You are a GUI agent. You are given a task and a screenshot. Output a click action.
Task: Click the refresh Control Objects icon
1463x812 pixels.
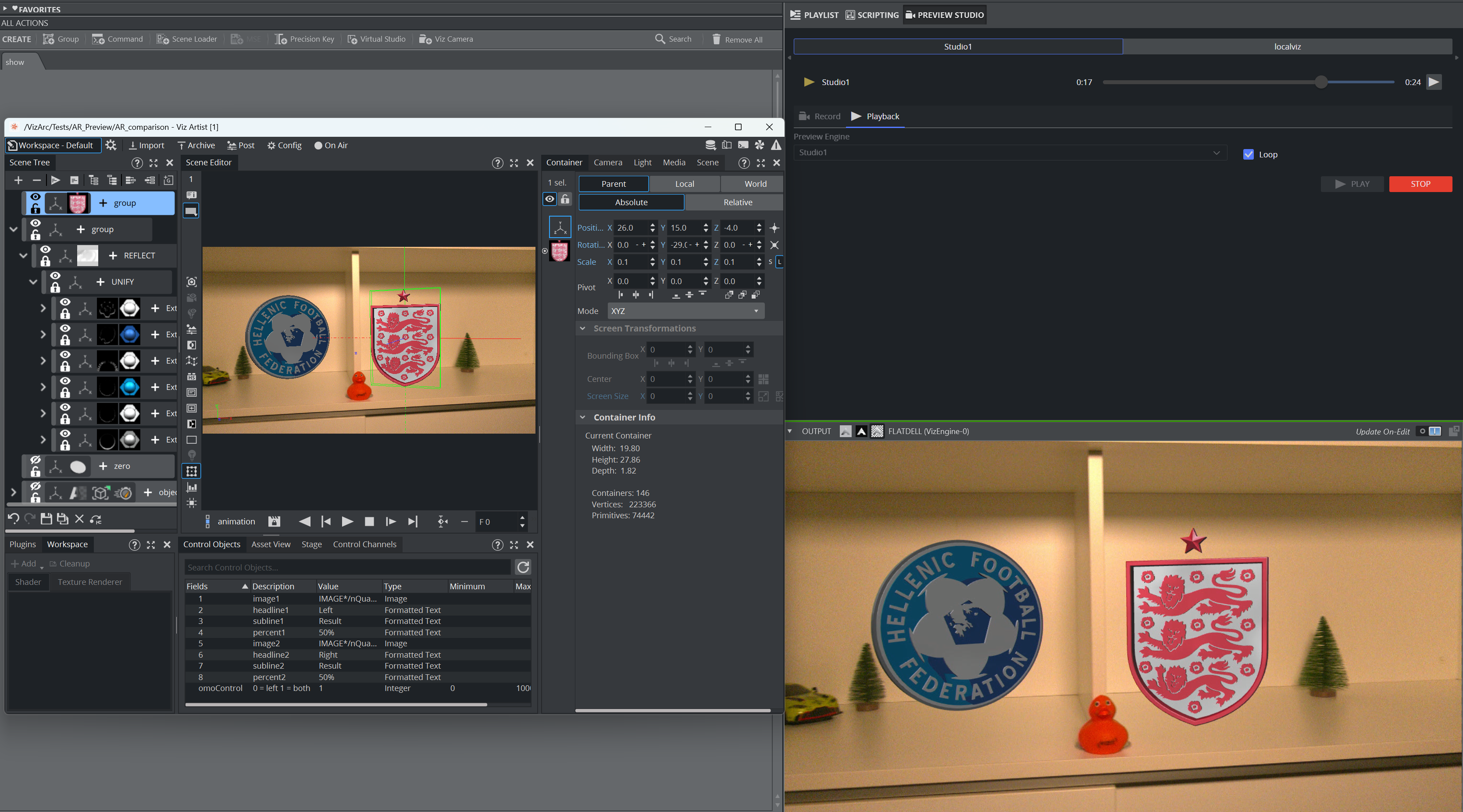(x=522, y=567)
